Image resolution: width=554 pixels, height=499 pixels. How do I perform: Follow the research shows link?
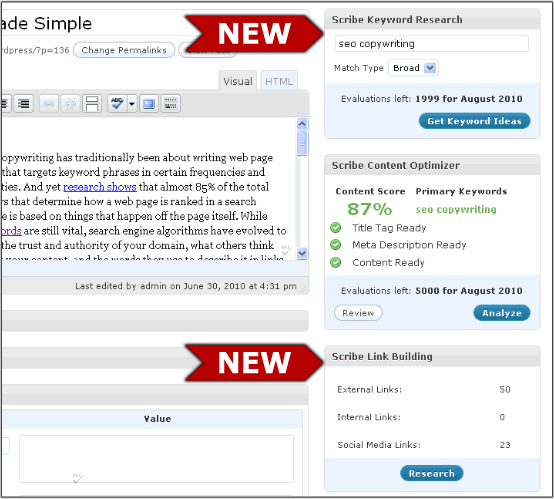point(100,187)
